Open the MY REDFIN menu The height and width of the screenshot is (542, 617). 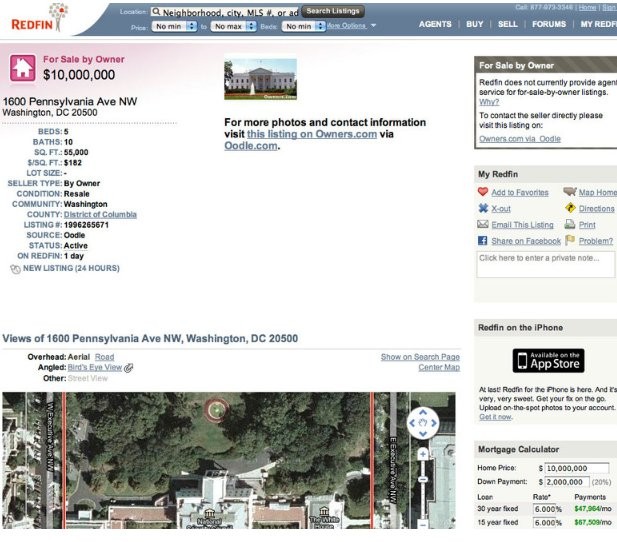point(599,24)
